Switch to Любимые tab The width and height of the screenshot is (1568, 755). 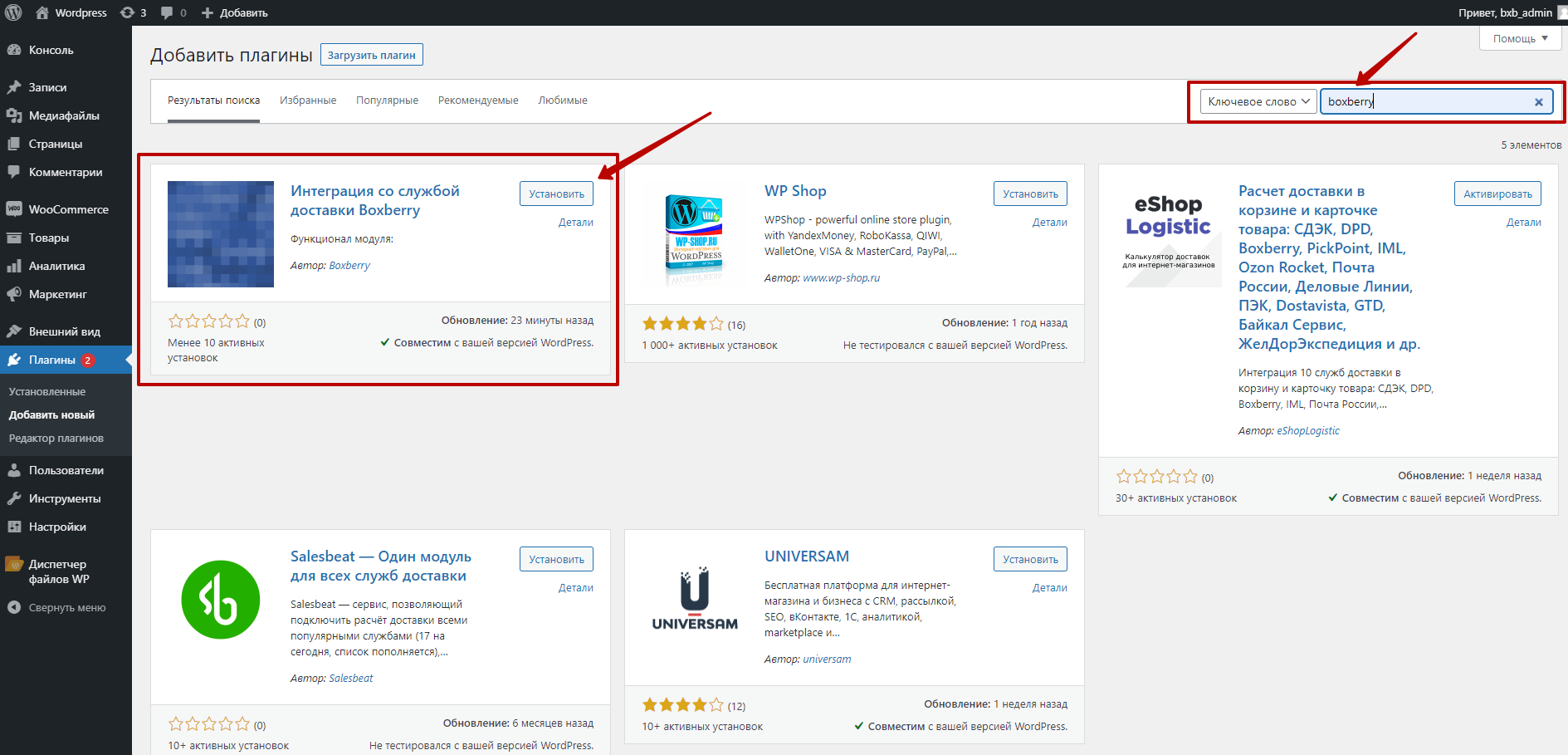pos(563,101)
